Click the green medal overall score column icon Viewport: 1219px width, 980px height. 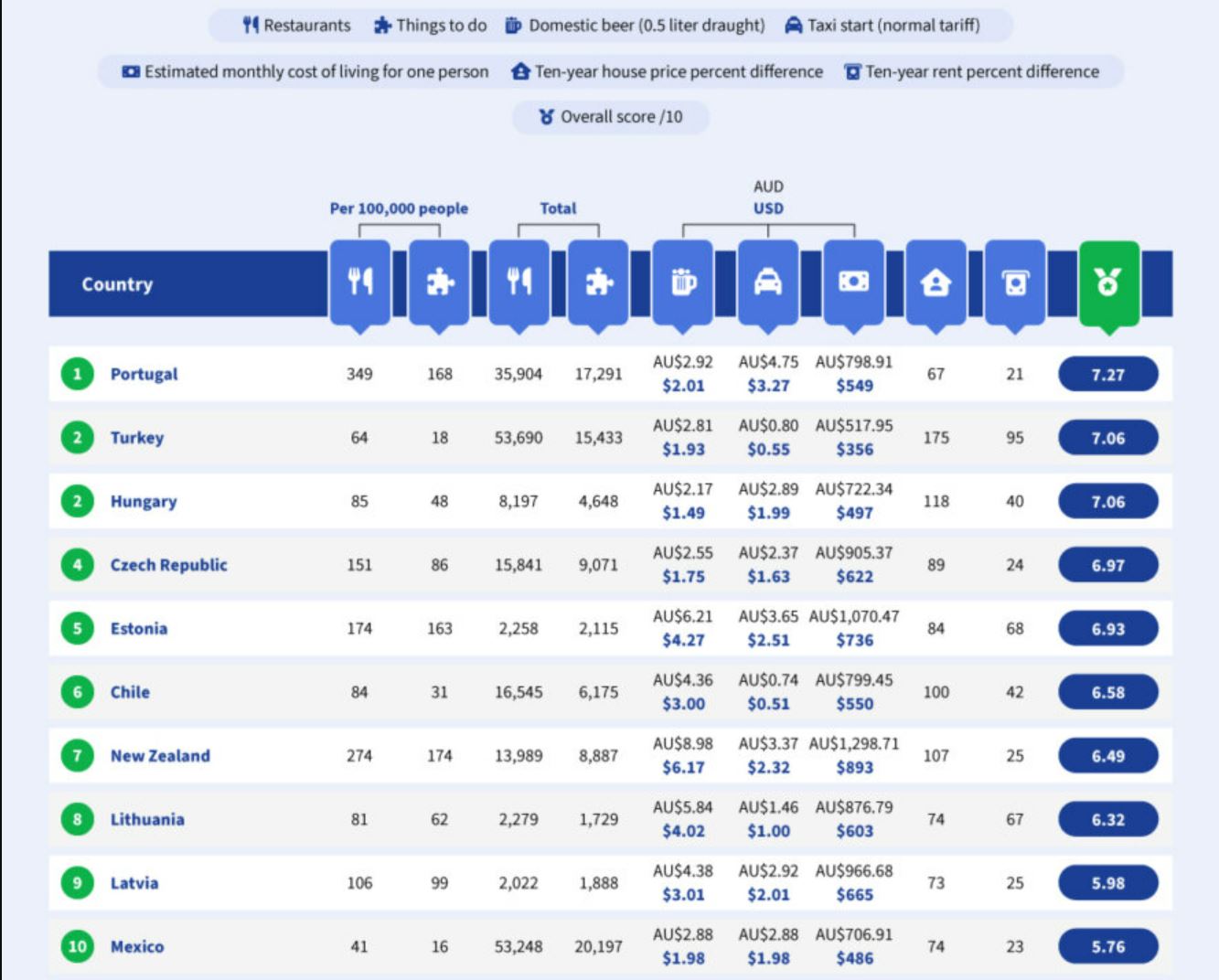tap(1108, 283)
